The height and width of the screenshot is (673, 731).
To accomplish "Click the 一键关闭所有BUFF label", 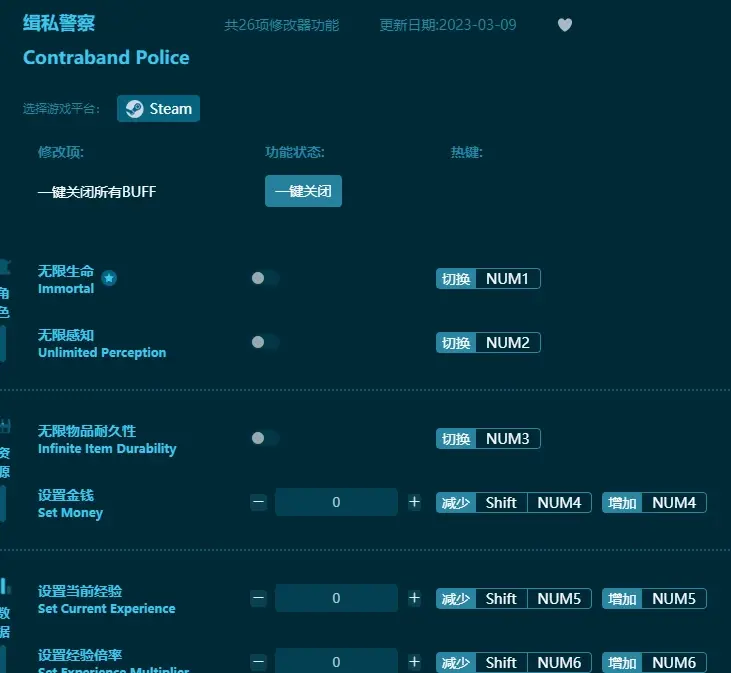I will (97, 192).
